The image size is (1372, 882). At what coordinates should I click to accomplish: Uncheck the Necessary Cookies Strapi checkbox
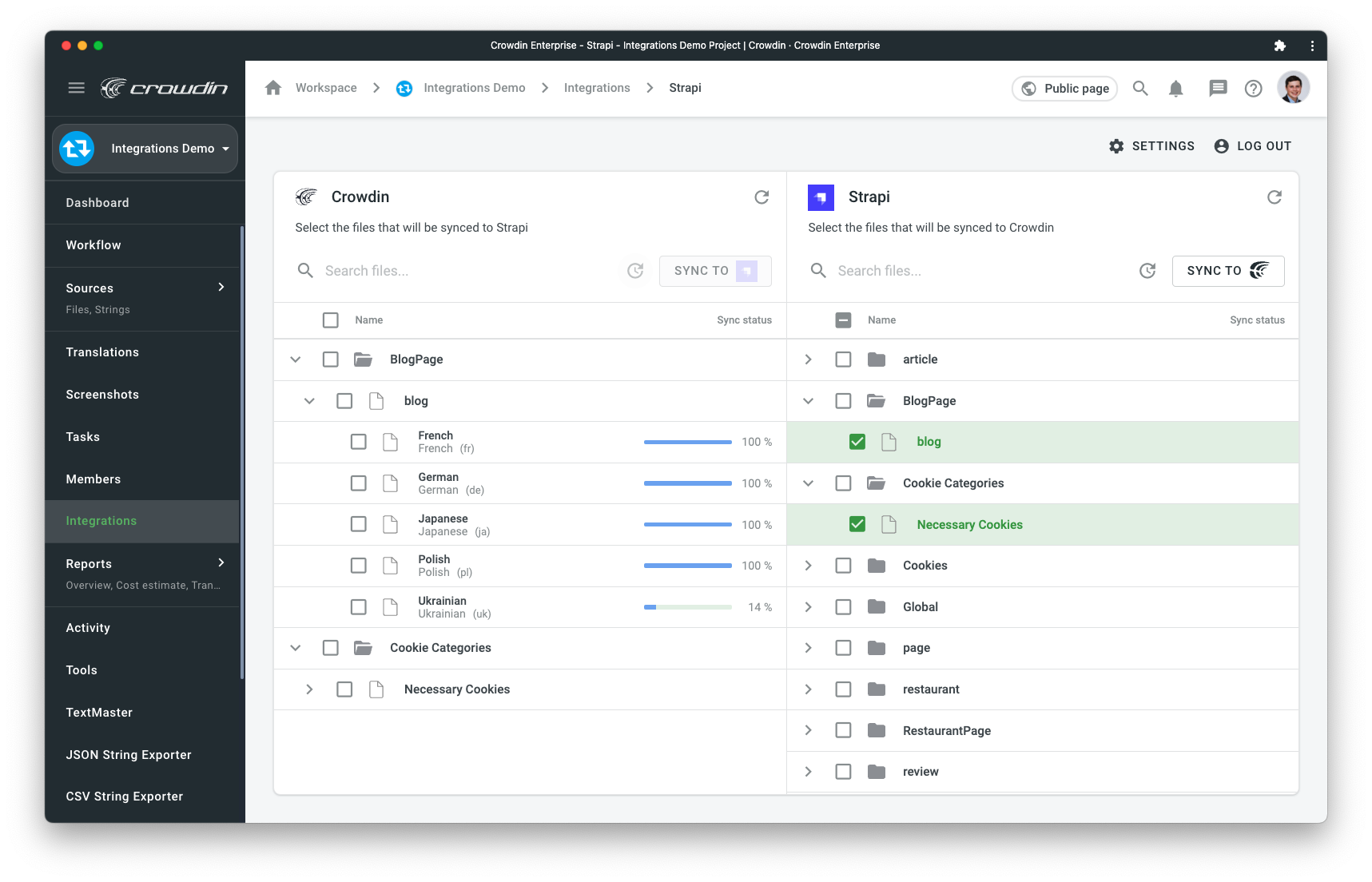857,524
